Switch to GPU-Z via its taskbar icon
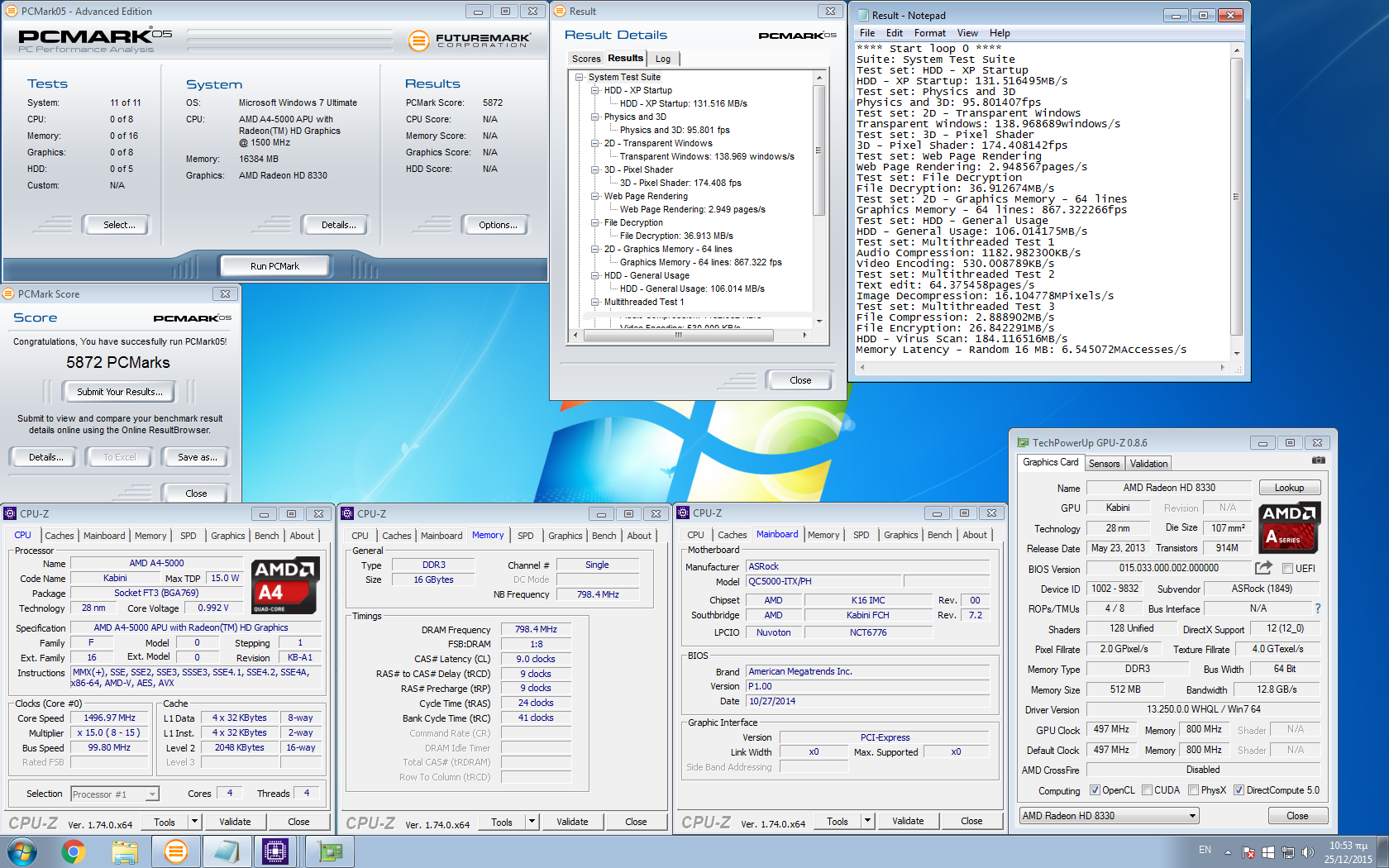 point(330,851)
